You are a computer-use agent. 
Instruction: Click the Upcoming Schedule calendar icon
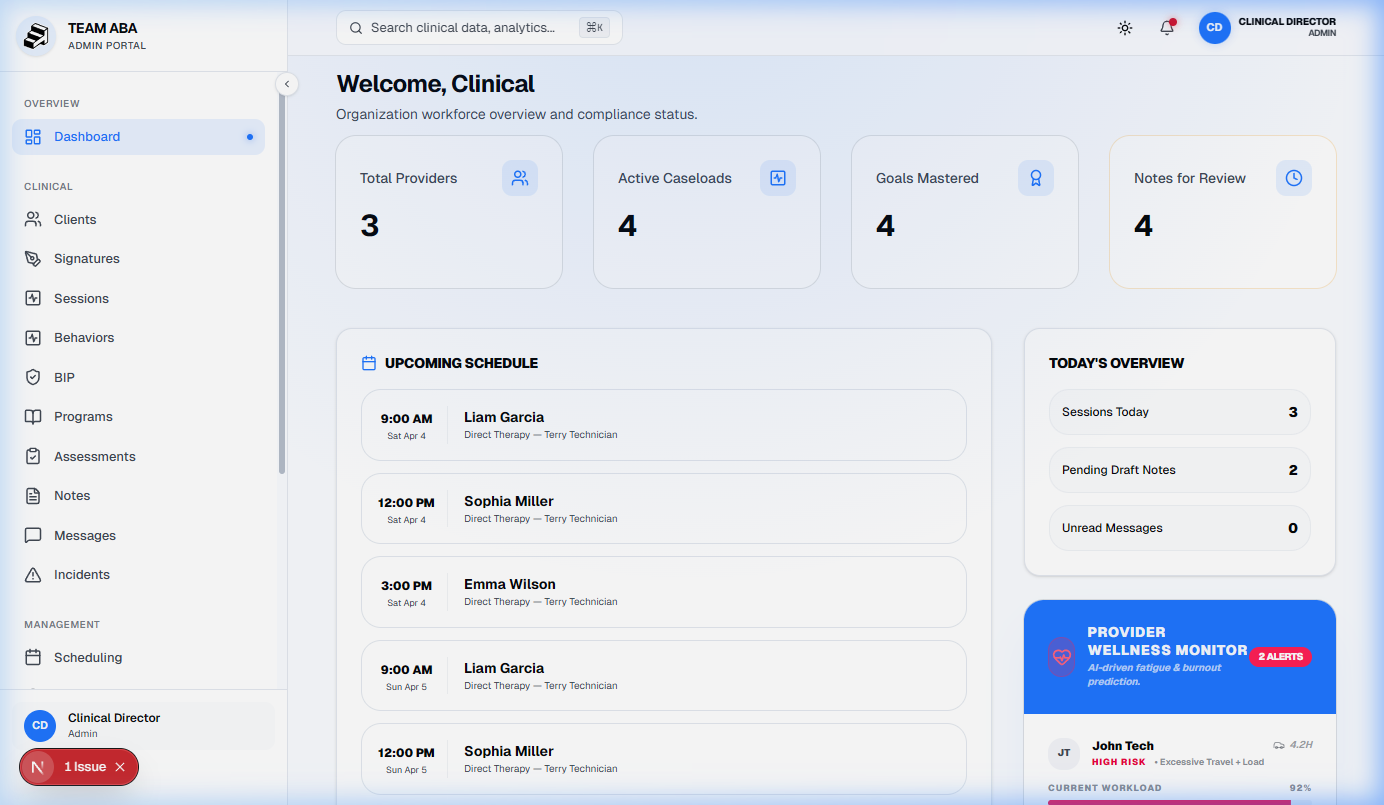tap(369, 363)
